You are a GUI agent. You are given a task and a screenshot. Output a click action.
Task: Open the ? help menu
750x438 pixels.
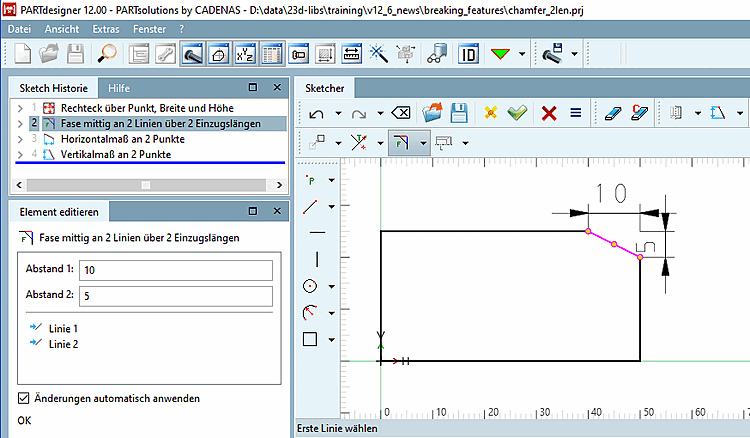(181, 29)
